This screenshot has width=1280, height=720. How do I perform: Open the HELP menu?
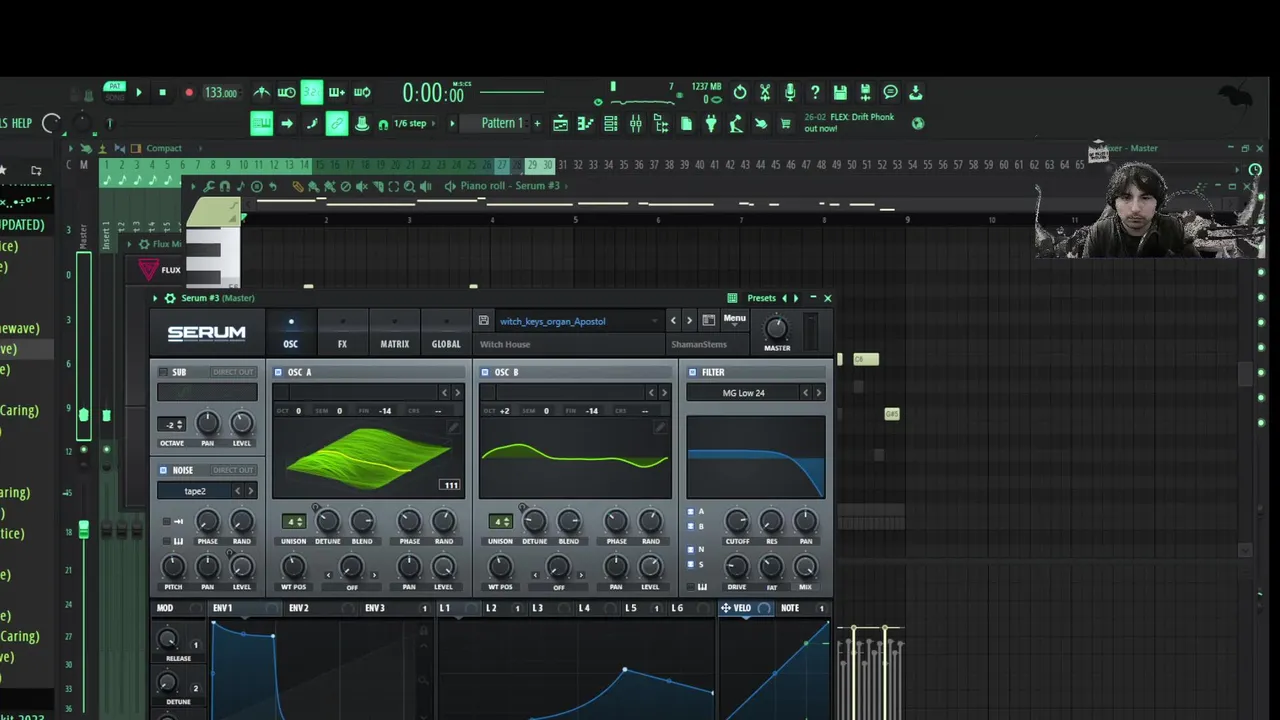[x=21, y=123]
